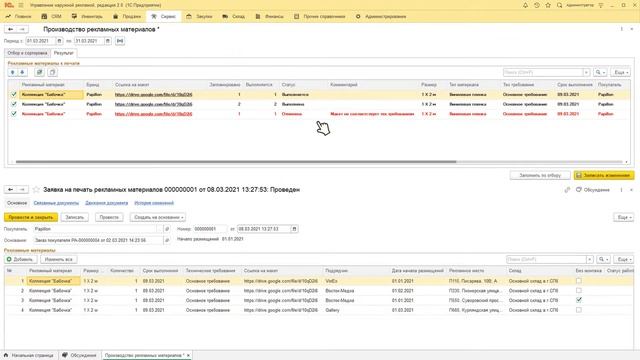Expand upper table search history dropdown arrow
This screenshot has width=640, height=360.
point(587,72)
